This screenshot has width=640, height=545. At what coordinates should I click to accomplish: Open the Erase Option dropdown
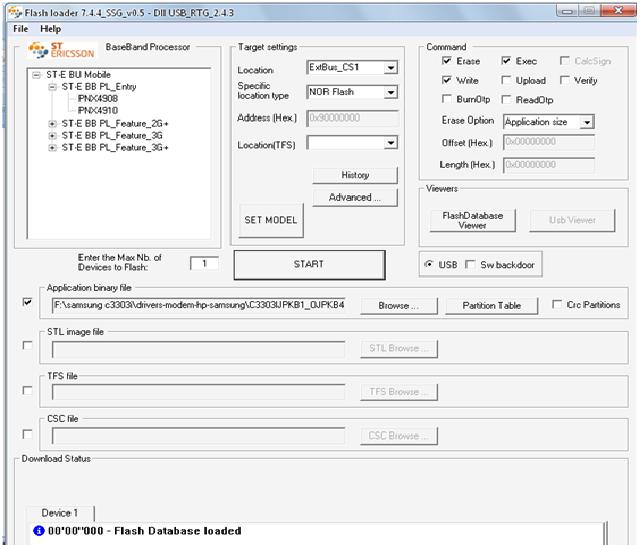coord(587,122)
